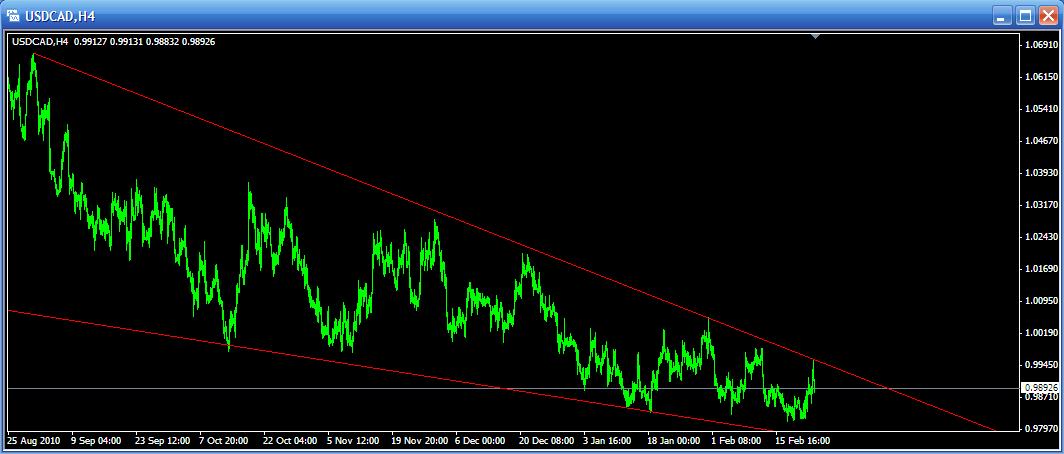
Task: Click the 7 Oct 20:00 time label
Action: pyautogui.click(x=223, y=440)
